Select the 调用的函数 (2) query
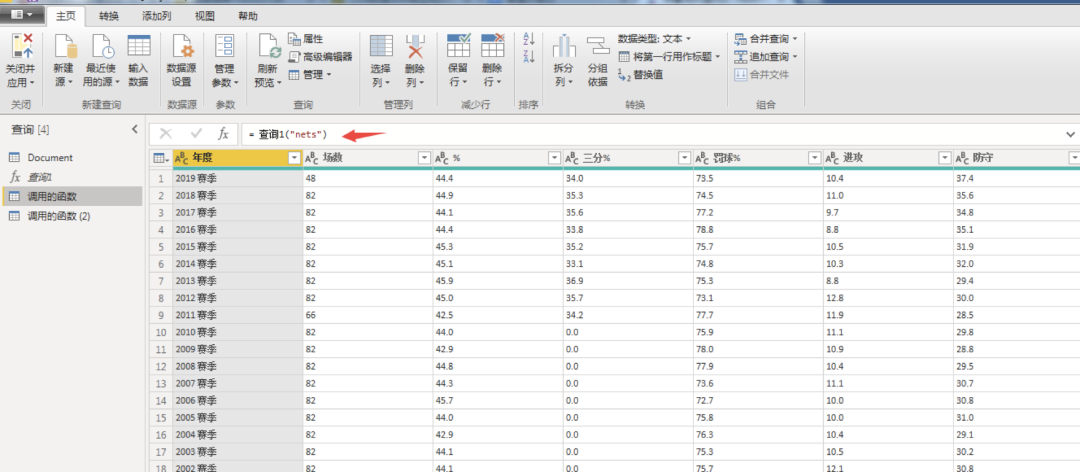Viewport: 1080px width, 472px height. (x=72, y=216)
